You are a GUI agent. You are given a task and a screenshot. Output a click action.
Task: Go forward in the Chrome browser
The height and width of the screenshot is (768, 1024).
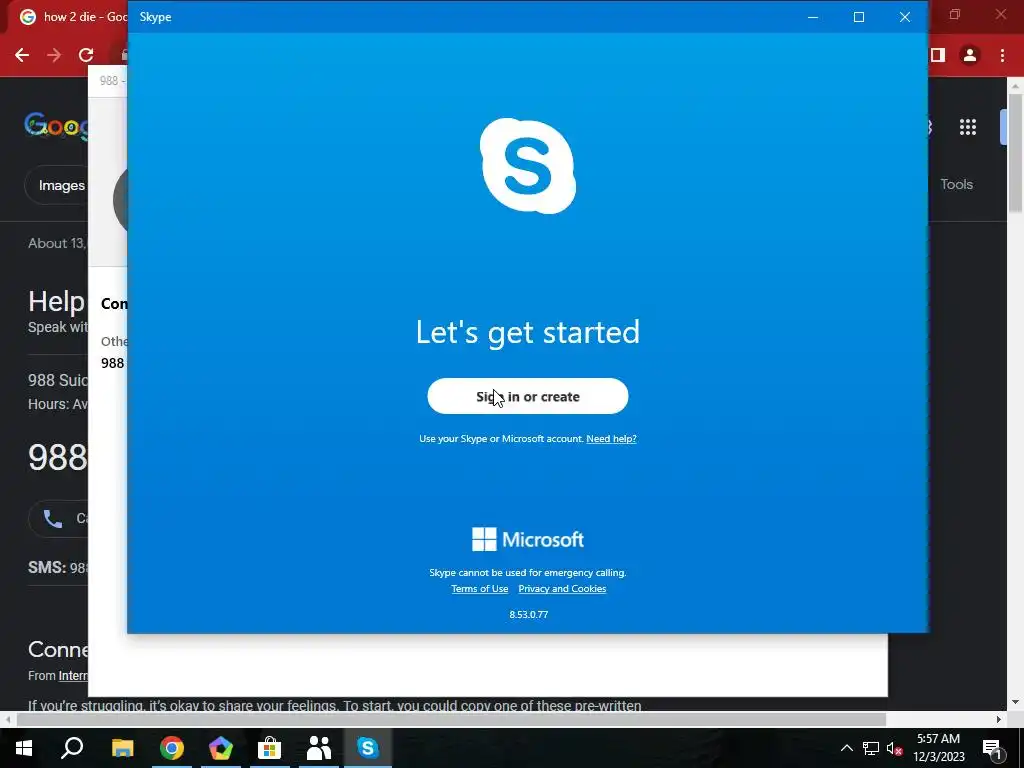54,55
